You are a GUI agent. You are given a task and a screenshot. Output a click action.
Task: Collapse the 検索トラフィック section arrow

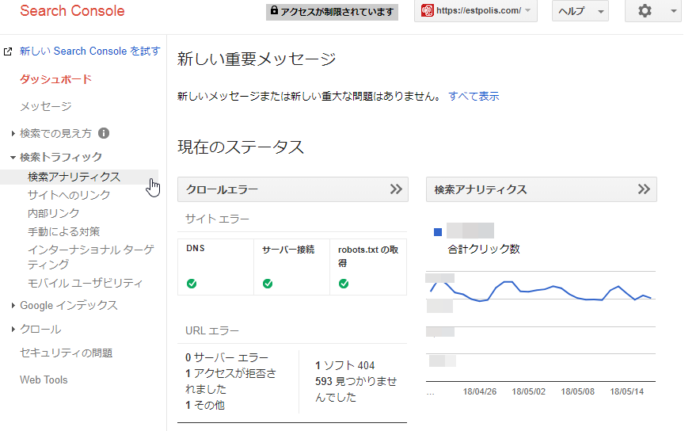point(13,157)
